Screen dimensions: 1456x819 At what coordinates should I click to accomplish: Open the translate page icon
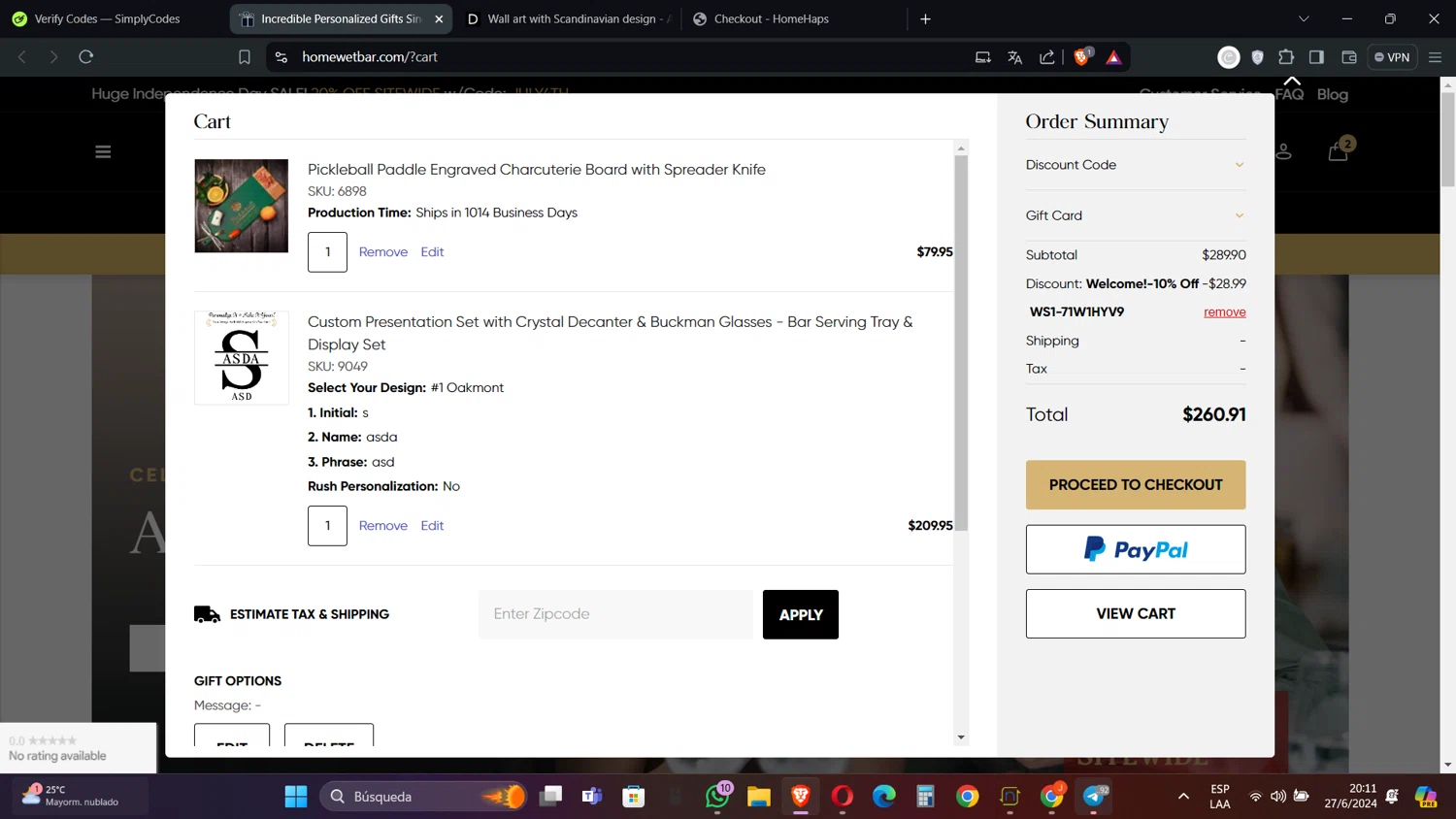point(1015,57)
